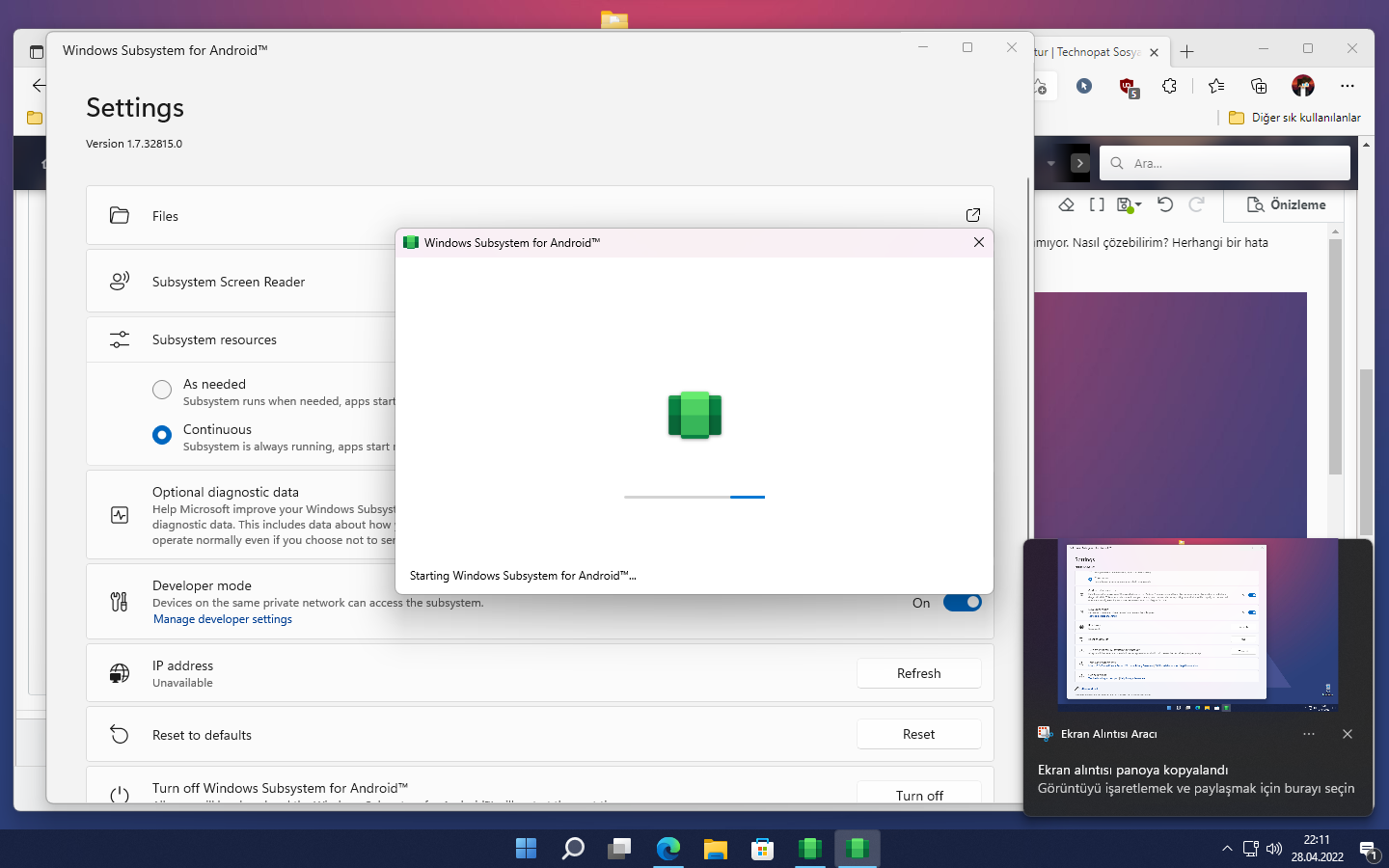This screenshot has height=868, width=1389.
Task: Turn off Windows Subsystem for Android
Action: [x=918, y=793]
